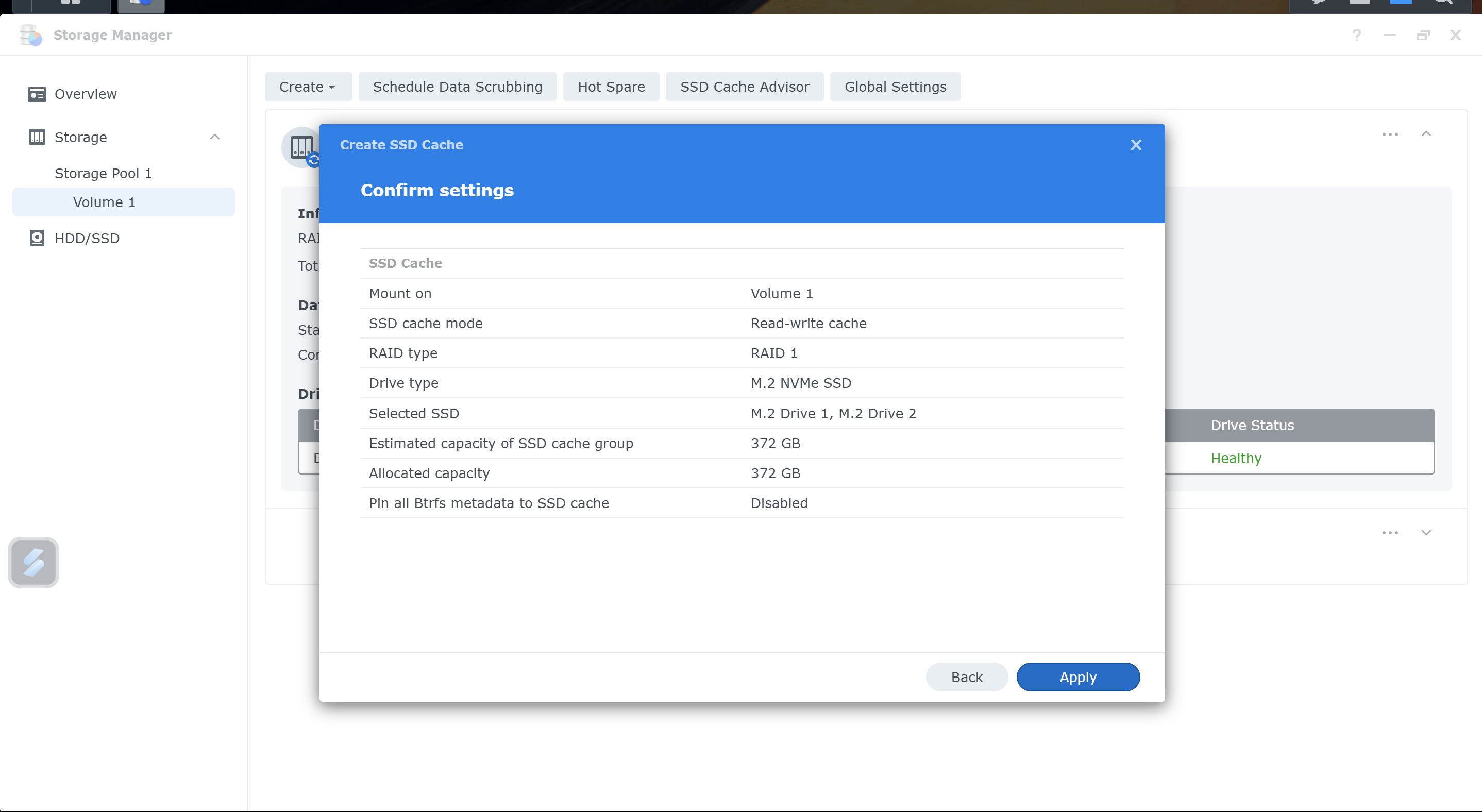Screen dimensions: 1482x812
Task: Collapse the Storage sidebar section
Action: [214, 137]
